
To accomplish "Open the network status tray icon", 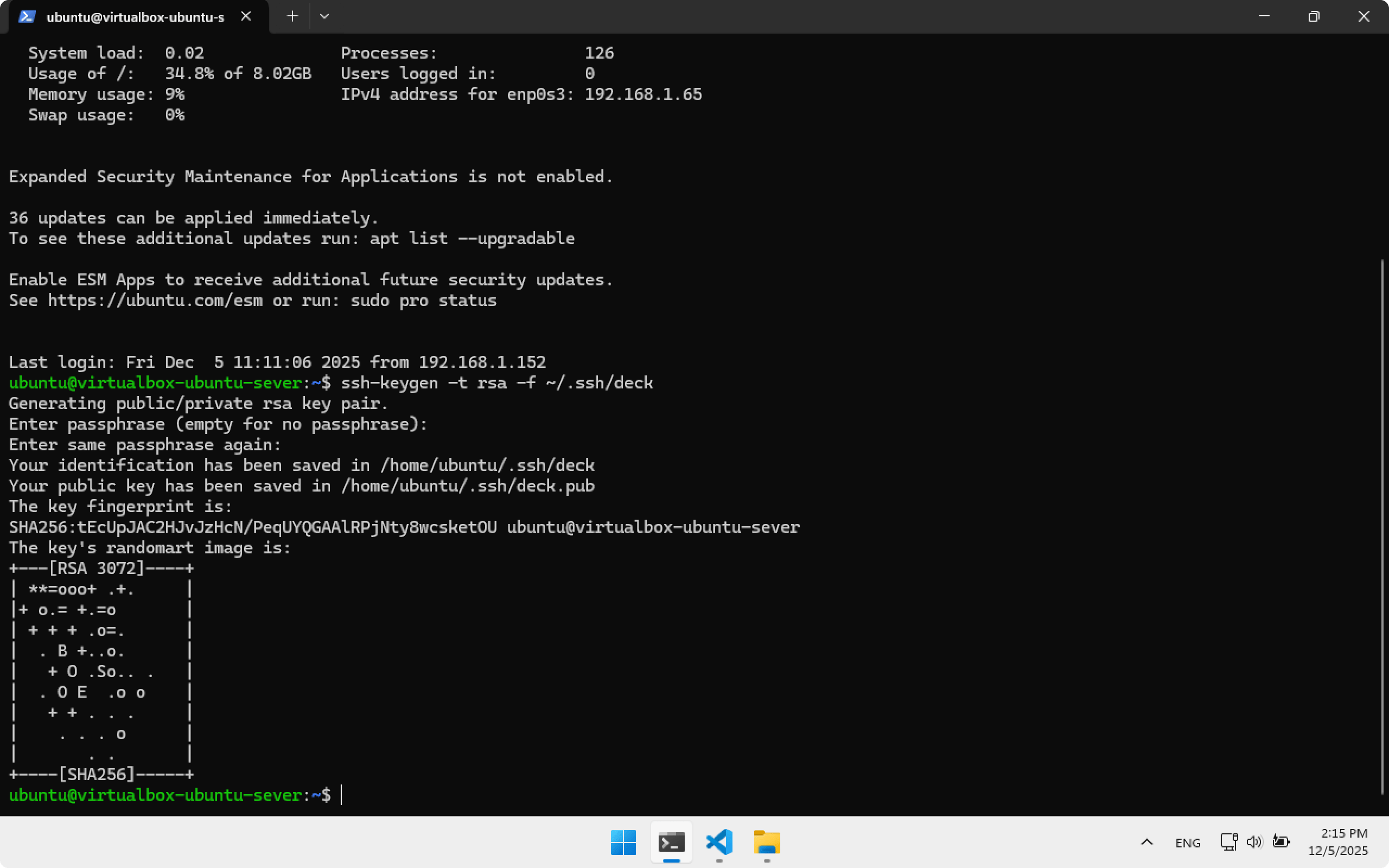I will pyautogui.click(x=1228, y=841).
